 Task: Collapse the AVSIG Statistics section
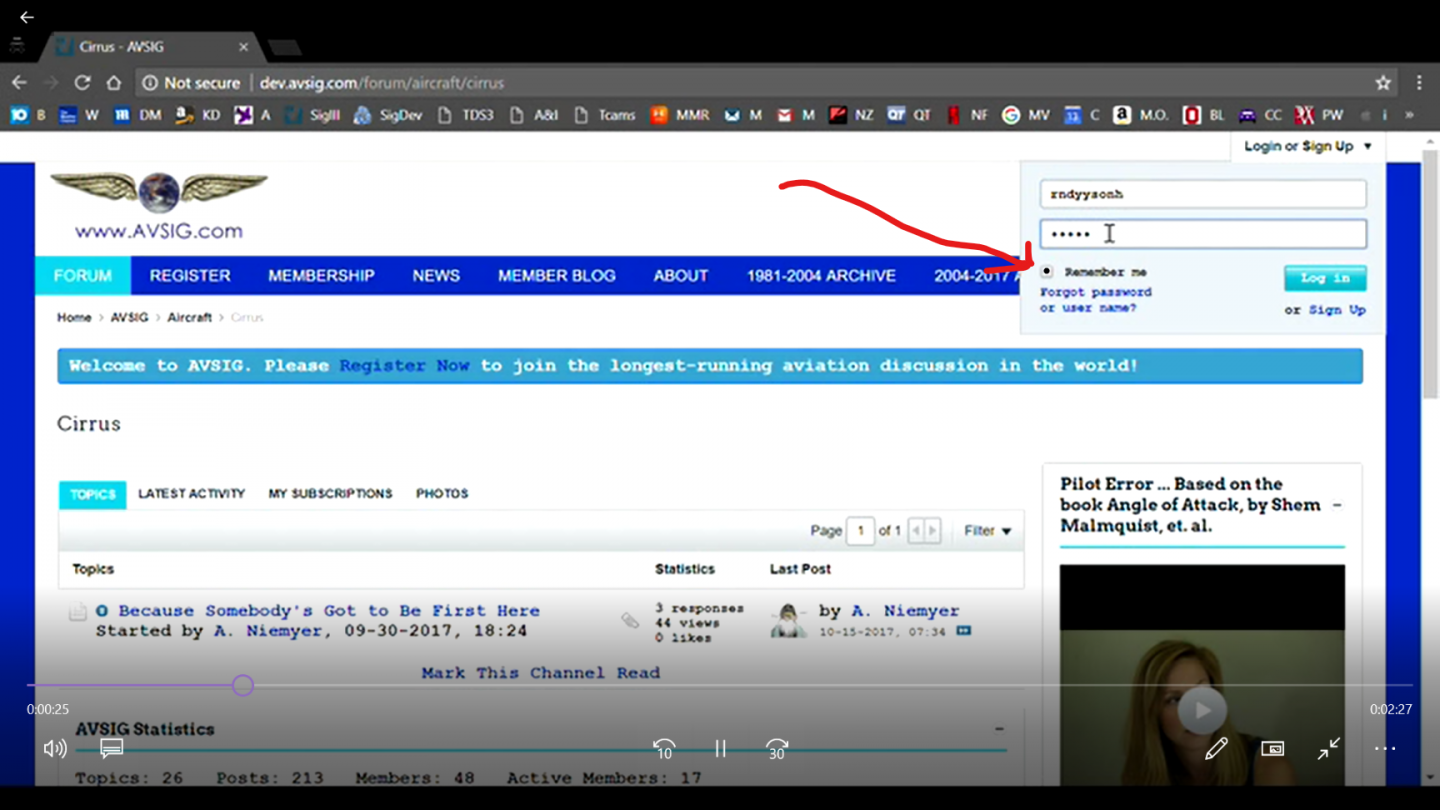[x=999, y=729]
